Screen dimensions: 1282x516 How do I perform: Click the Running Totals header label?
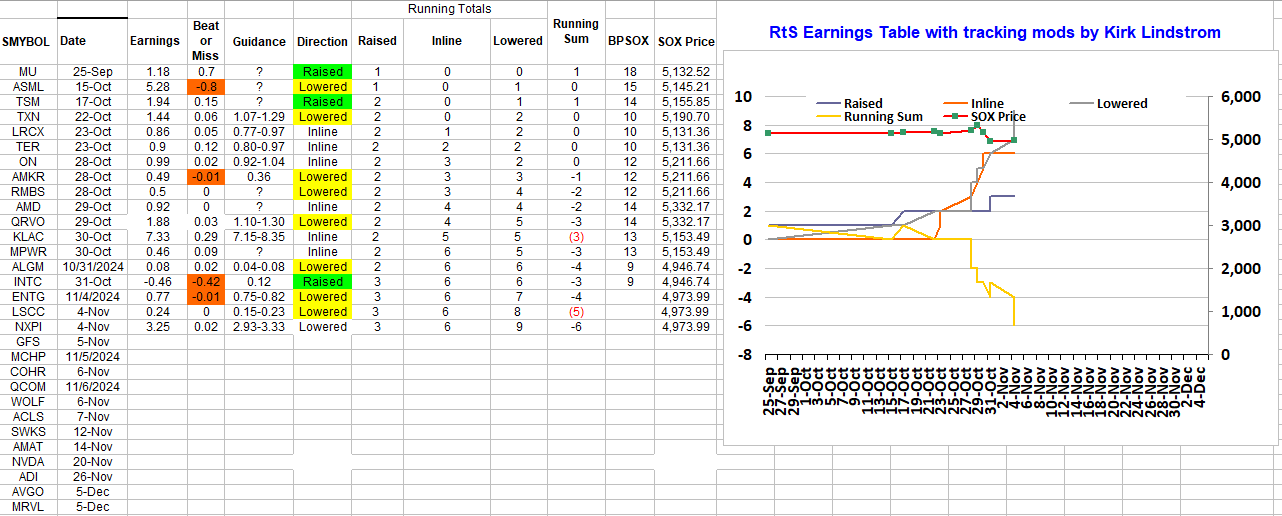pos(449,9)
